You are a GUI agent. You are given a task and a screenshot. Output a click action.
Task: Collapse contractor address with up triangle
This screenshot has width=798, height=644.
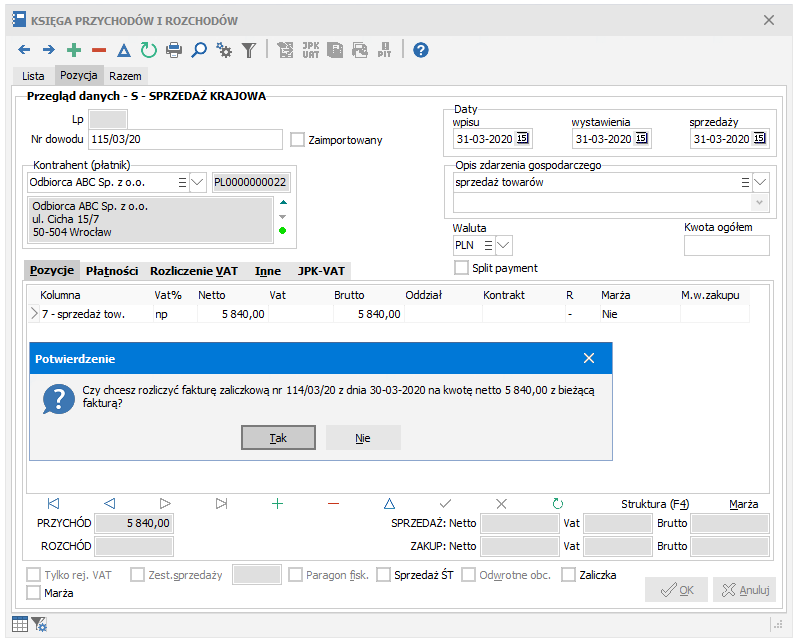(x=283, y=203)
